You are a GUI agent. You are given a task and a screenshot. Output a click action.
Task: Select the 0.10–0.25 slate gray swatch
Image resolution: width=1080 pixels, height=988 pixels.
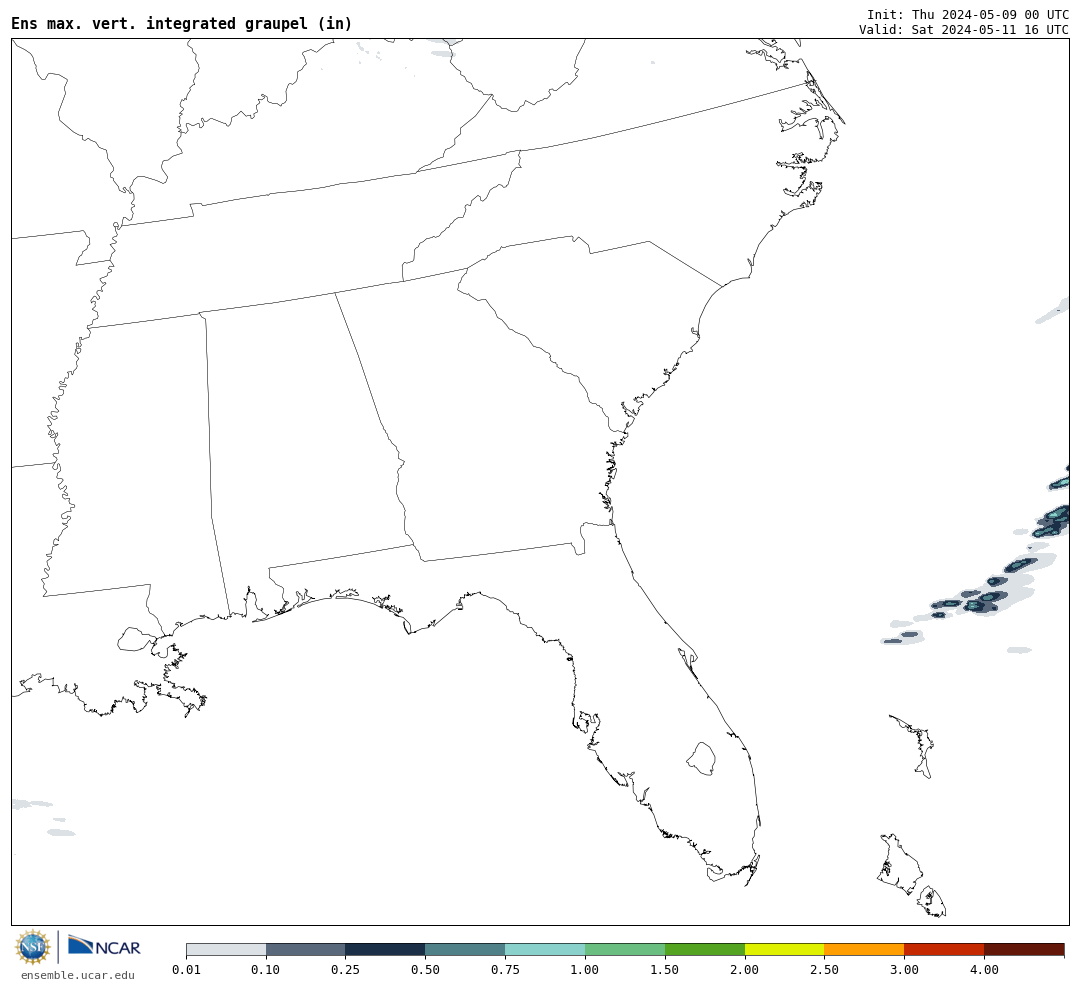pyautogui.click(x=306, y=950)
